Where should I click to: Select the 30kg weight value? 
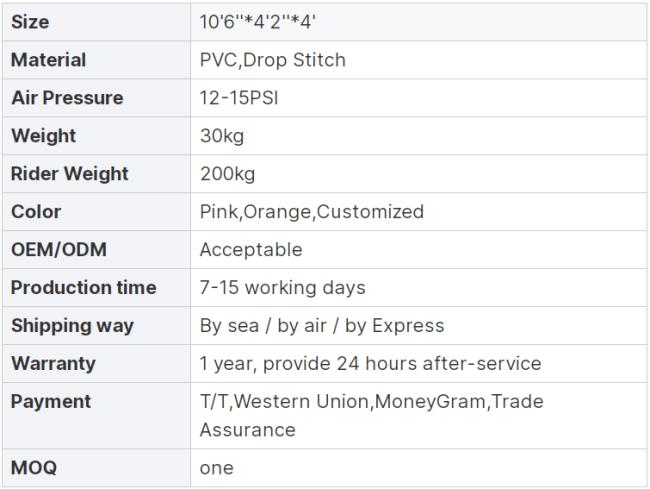click(222, 136)
